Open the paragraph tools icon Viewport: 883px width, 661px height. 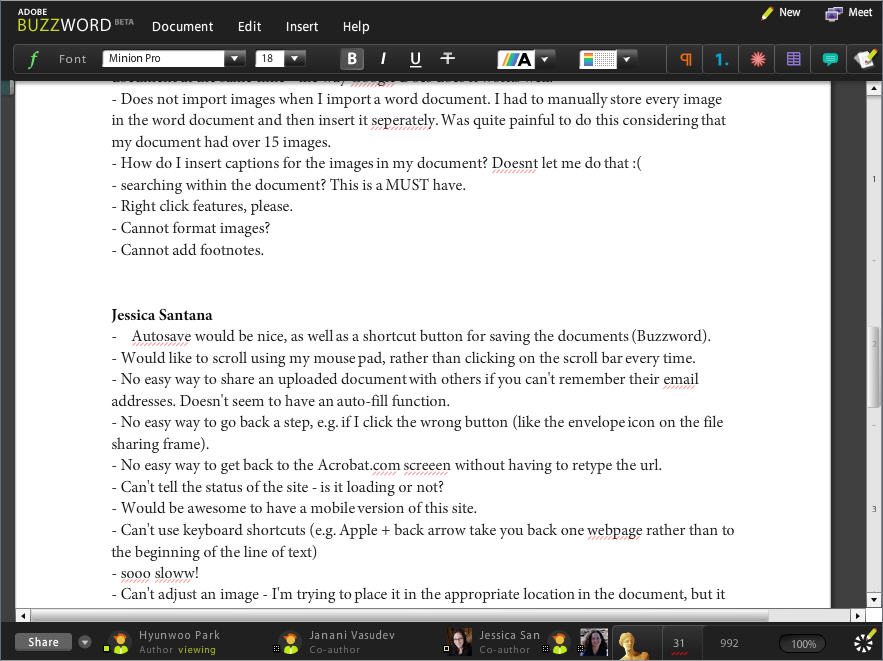coord(686,59)
